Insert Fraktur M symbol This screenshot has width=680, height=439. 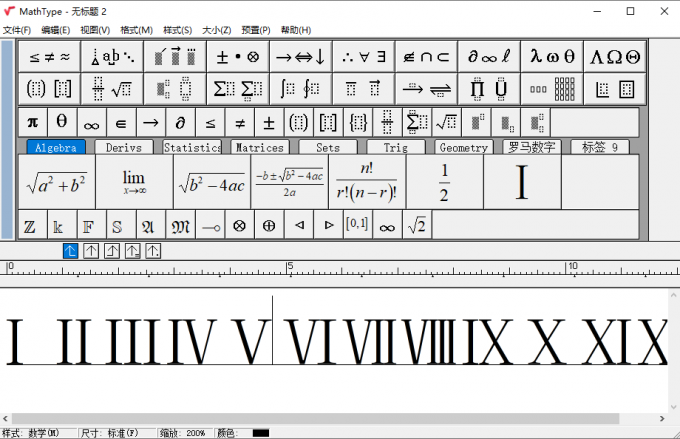point(180,225)
